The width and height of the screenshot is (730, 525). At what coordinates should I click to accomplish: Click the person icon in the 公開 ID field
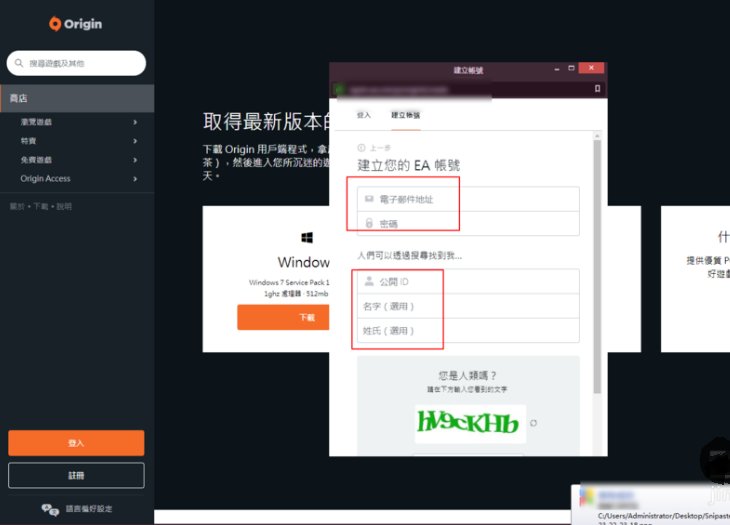click(x=369, y=281)
